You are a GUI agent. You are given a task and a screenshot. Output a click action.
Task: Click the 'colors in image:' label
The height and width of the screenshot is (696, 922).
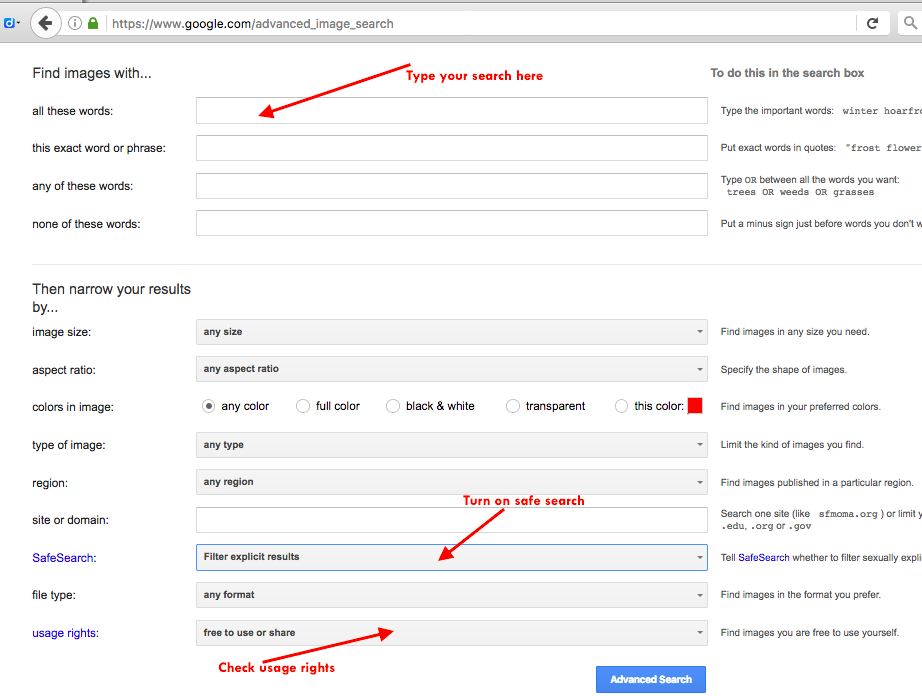[73, 407]
